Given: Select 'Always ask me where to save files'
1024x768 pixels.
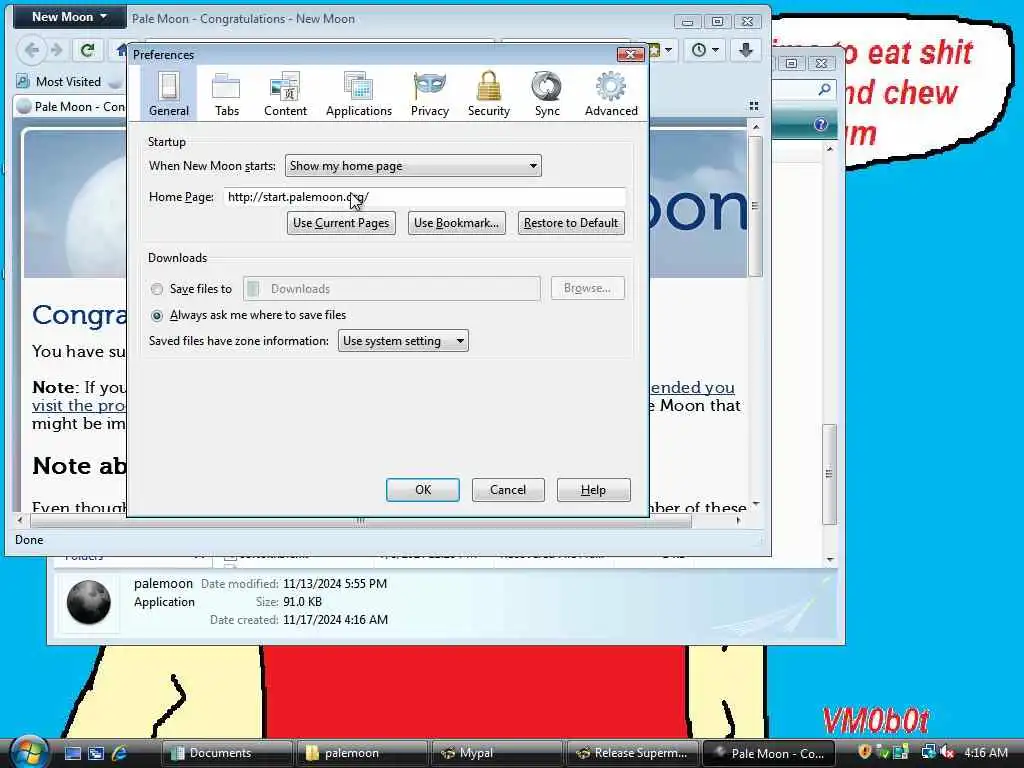Looking at the screenshot, I should 157,315.
